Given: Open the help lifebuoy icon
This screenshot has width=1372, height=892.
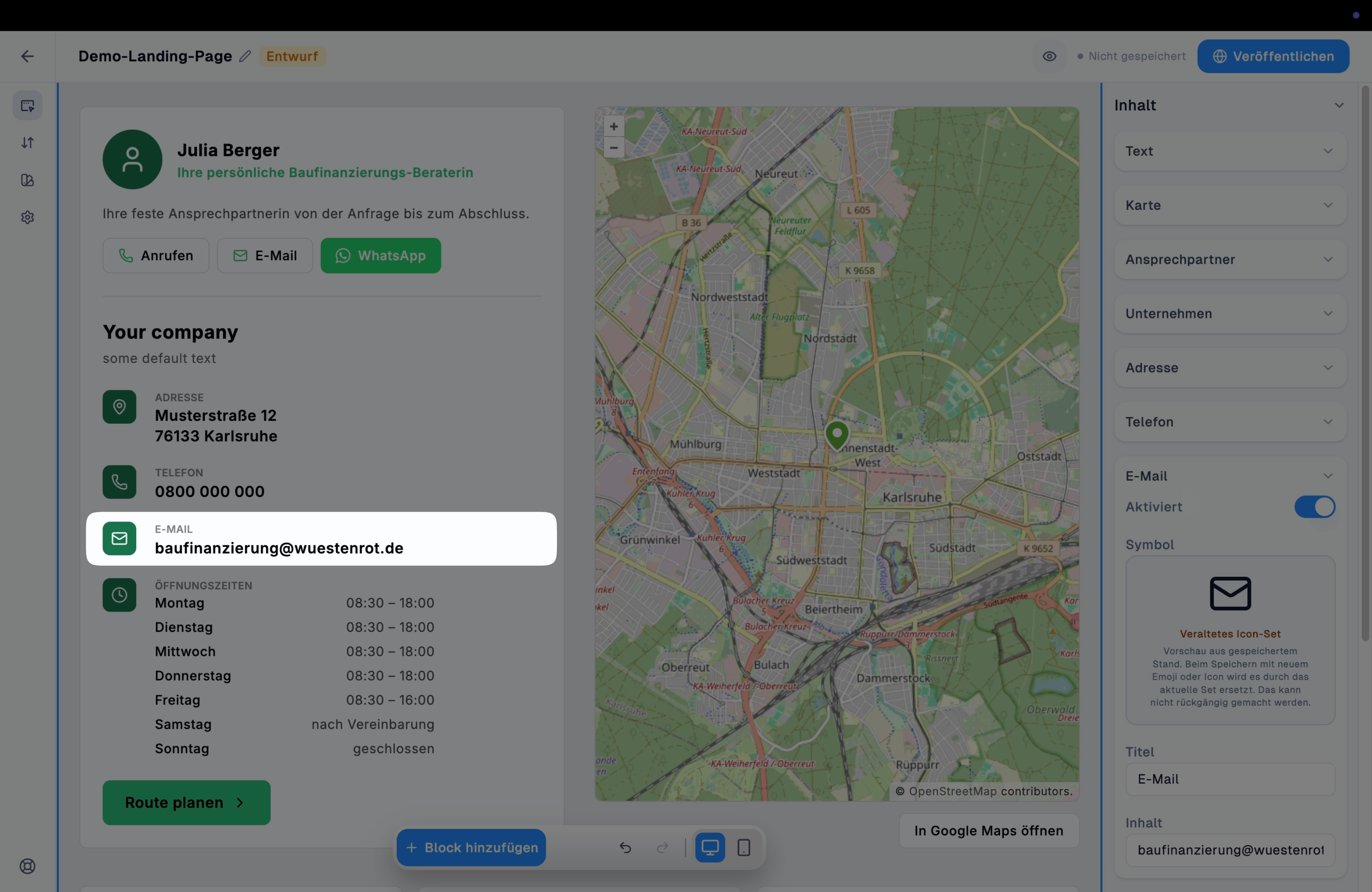Looking at the screenshot, I should (28, 866).
